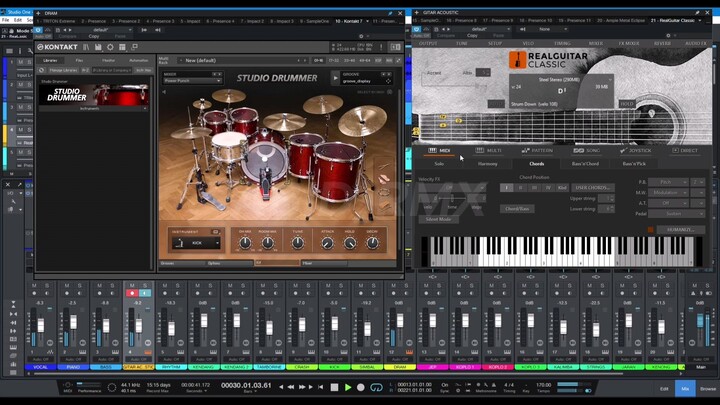This screenshot has width=720, height=405.
Task: Open gear settings in Kontakt plugin header
Action: [361, 36]
